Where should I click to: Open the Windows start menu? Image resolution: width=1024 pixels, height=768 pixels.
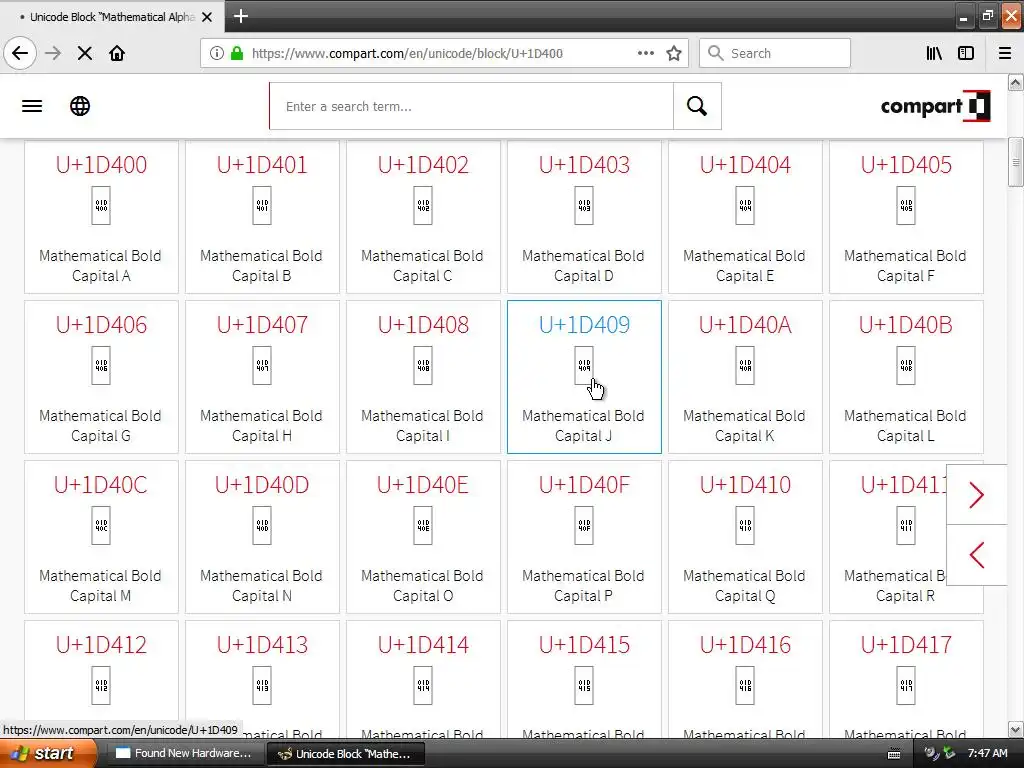point(48,753)
